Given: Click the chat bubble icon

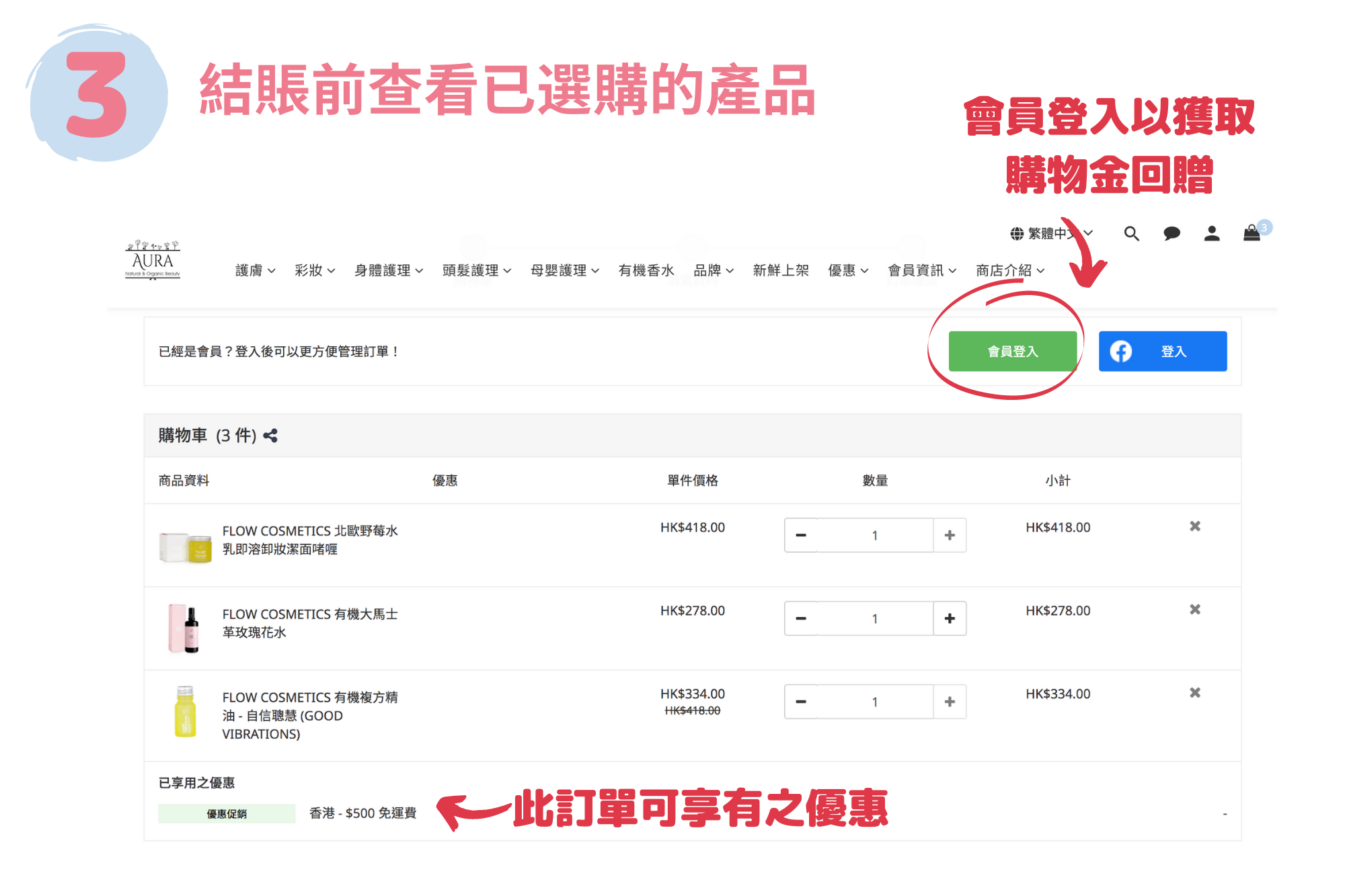Looking at the screenshot, I should (x=1171, y=233).
